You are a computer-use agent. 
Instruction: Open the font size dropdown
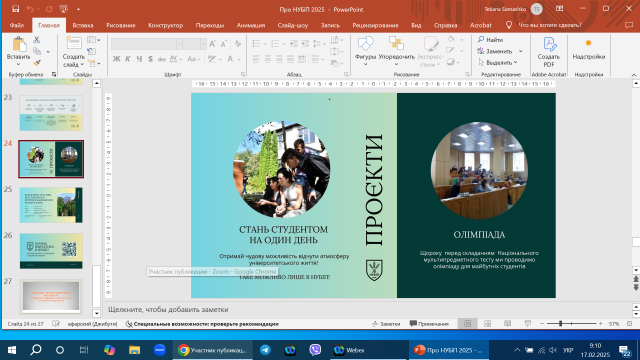pyautogui.click(x=203, y=44)
